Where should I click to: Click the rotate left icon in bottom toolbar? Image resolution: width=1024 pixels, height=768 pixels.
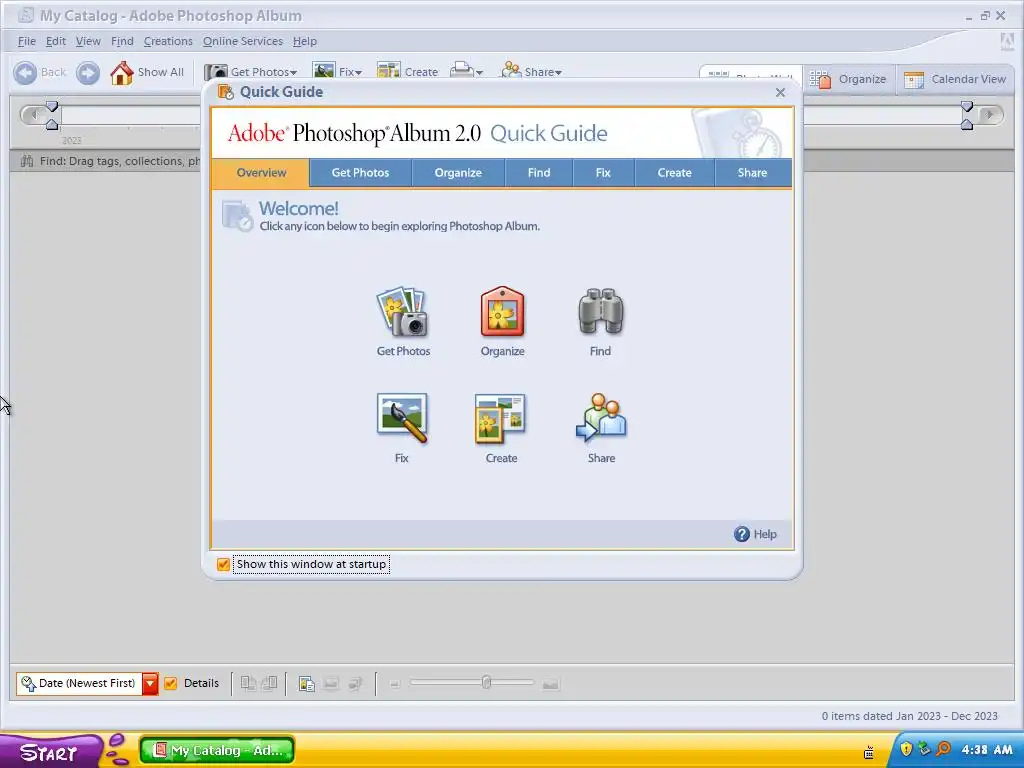click(248, 683)
